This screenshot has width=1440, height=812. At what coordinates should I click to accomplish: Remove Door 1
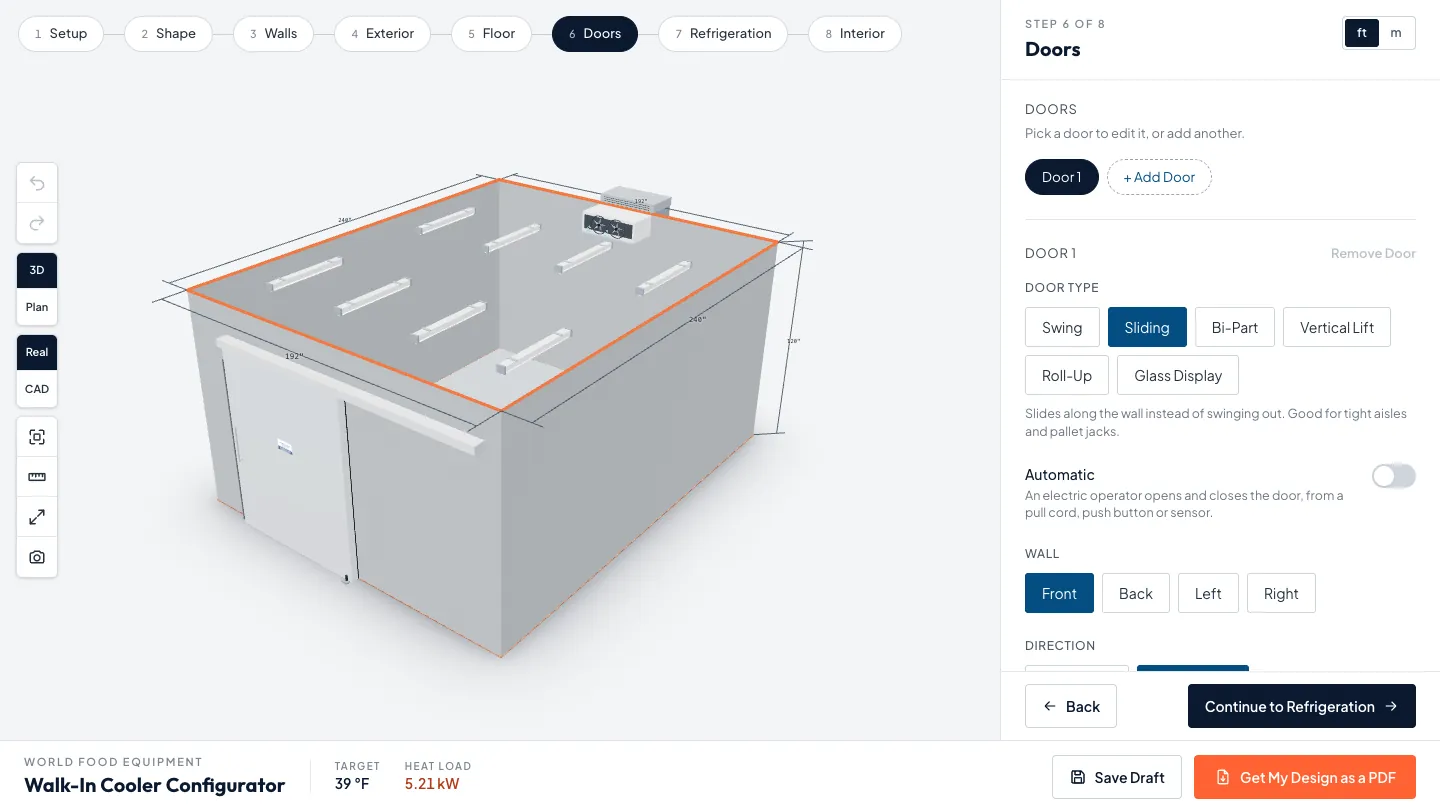1373,253
